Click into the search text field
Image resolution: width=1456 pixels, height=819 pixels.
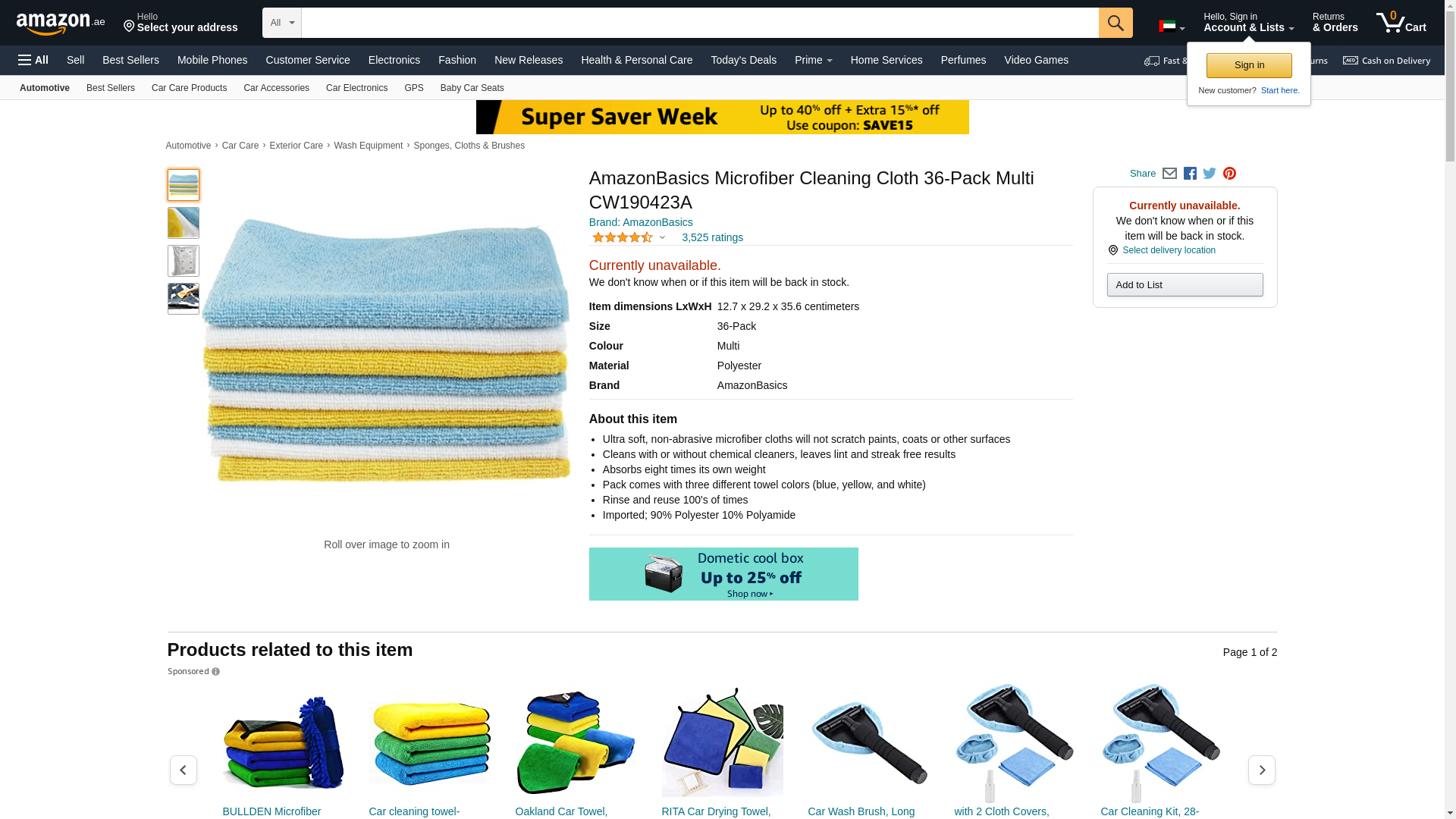700,23
